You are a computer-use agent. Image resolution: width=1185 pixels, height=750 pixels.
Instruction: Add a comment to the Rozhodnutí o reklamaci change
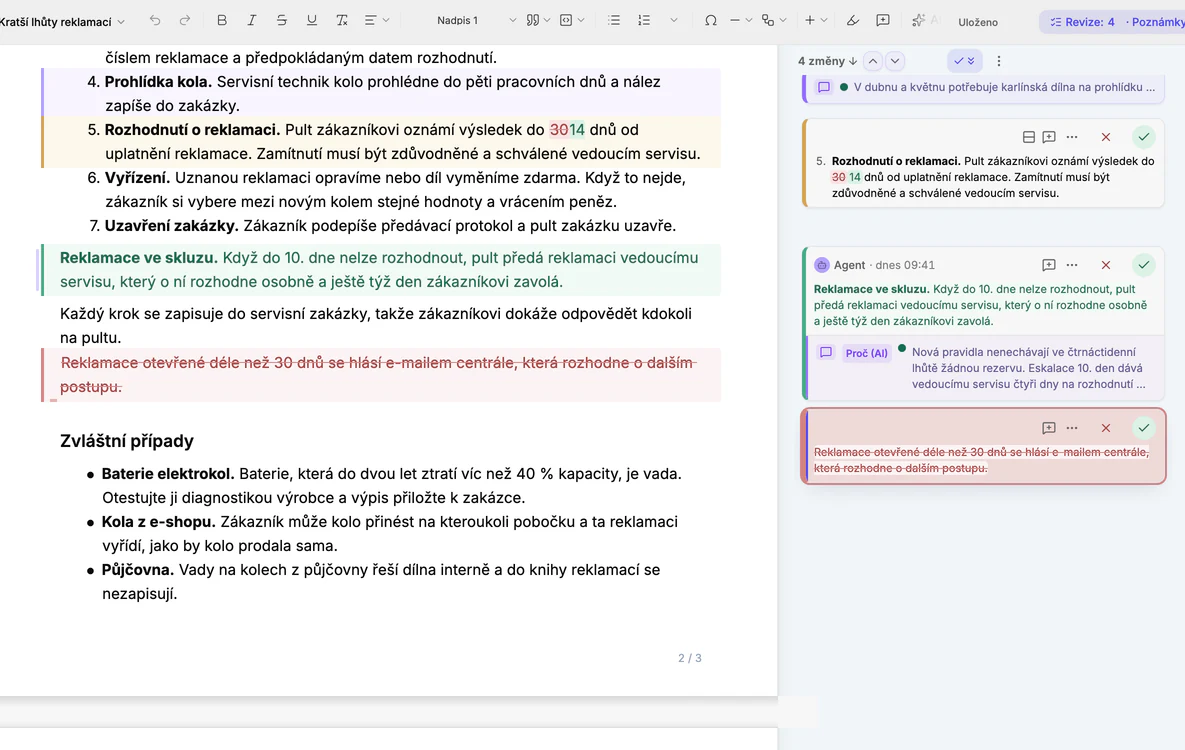1049,137
